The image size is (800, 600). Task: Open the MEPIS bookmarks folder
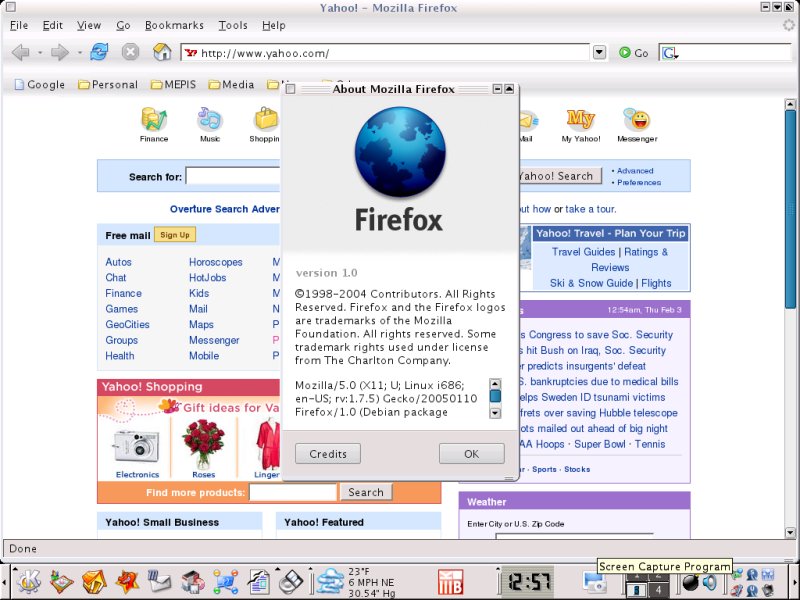click(173, 84)
